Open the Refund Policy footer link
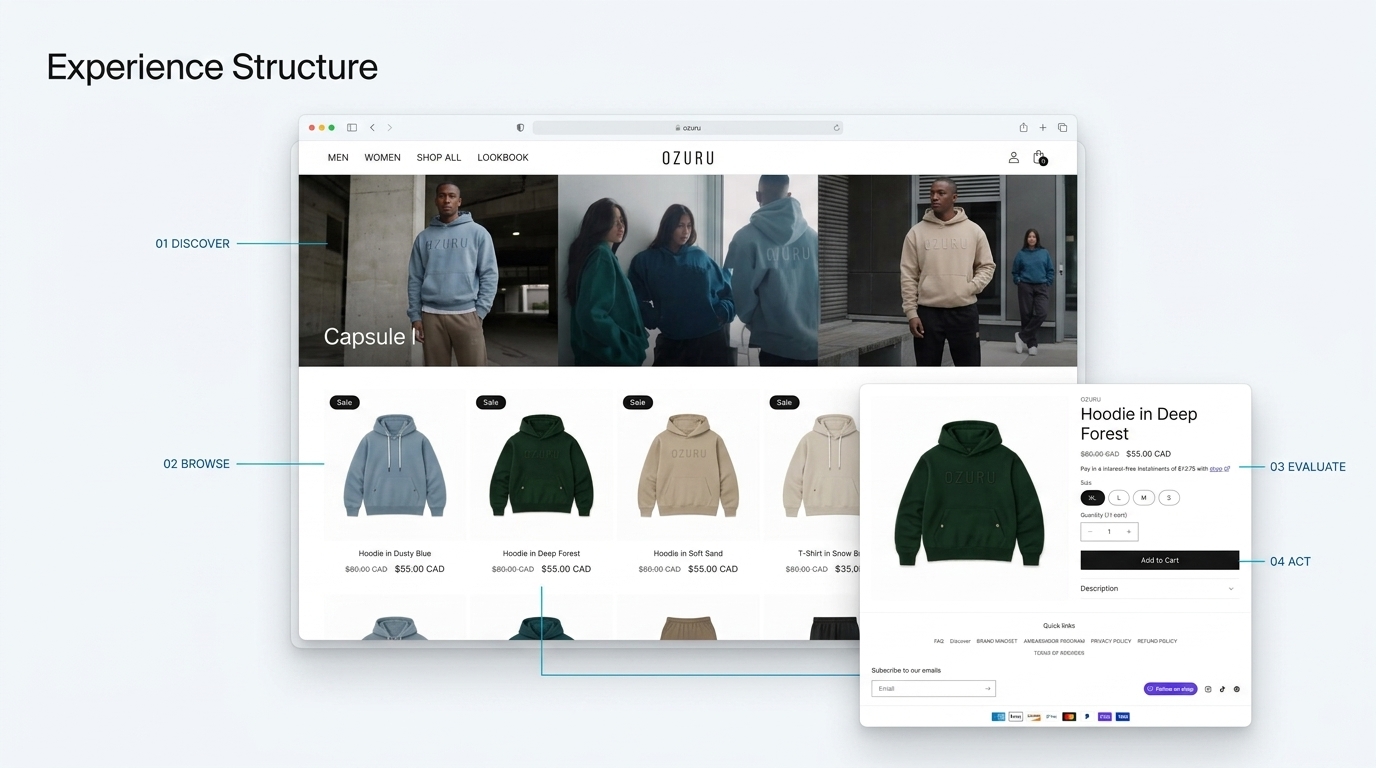The image size is (1376, 768). 1157,641
